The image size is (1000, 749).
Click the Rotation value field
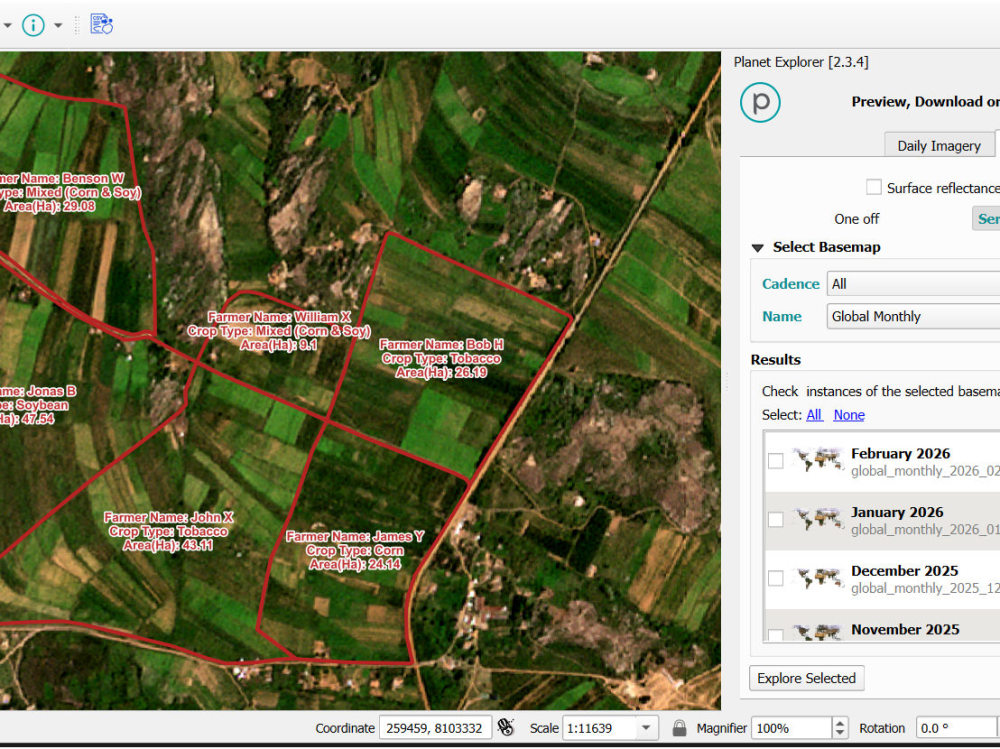[955, 728]
